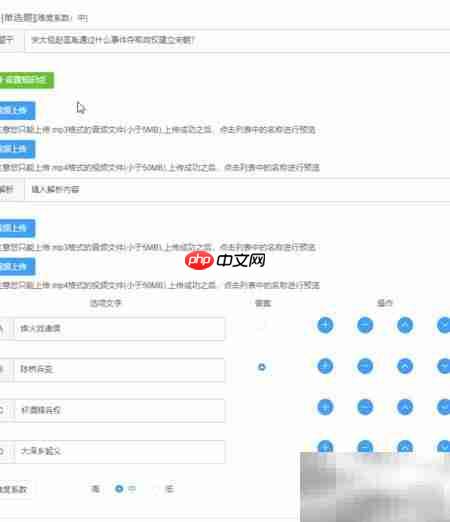This screenshot has height=522, width=450.
Task: Move option C down with the arrow icon
Action: (444, 407)
